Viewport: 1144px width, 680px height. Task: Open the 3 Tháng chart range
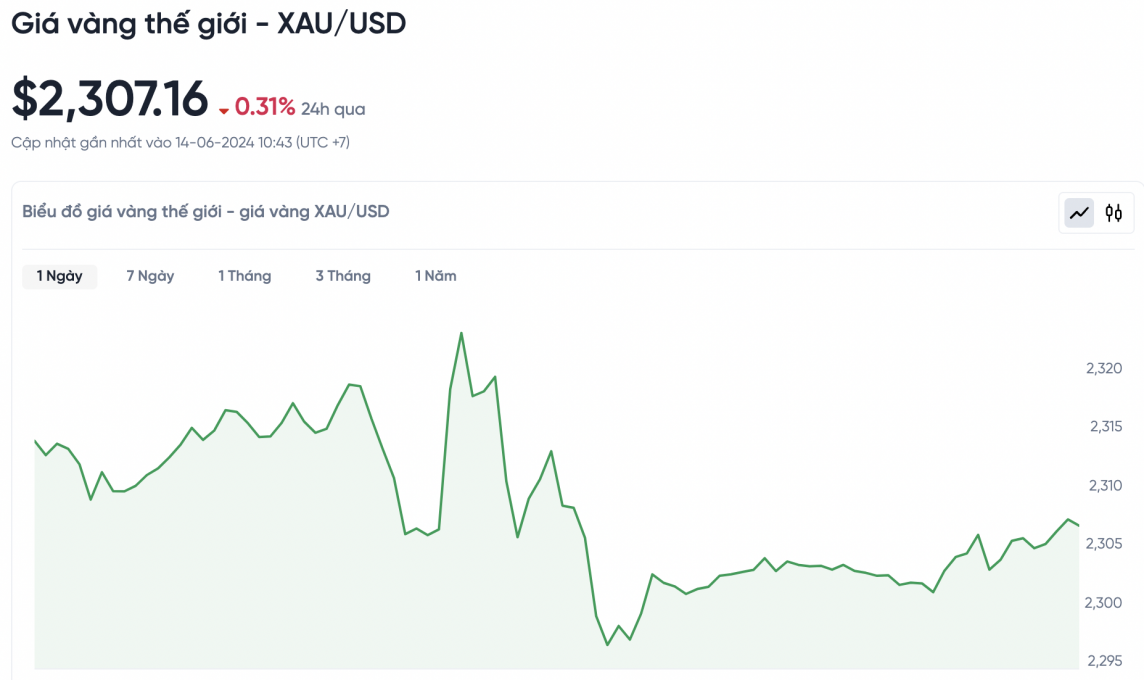click(x=343, y=276)
